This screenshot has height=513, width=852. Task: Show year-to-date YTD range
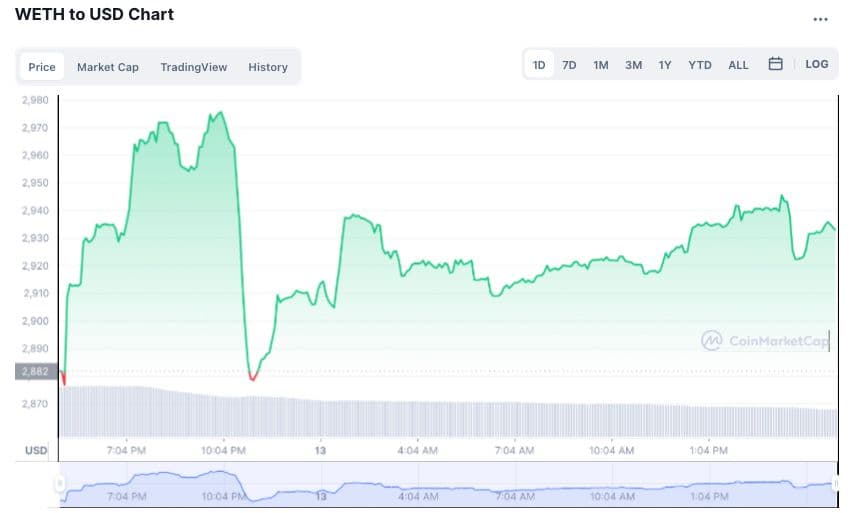tap(700, 65)
